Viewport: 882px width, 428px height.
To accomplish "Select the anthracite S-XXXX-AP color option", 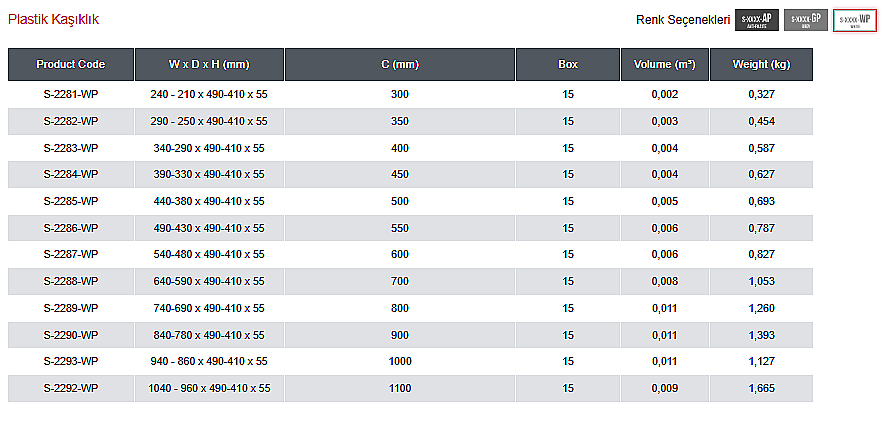I will click(x=757, y=20).
